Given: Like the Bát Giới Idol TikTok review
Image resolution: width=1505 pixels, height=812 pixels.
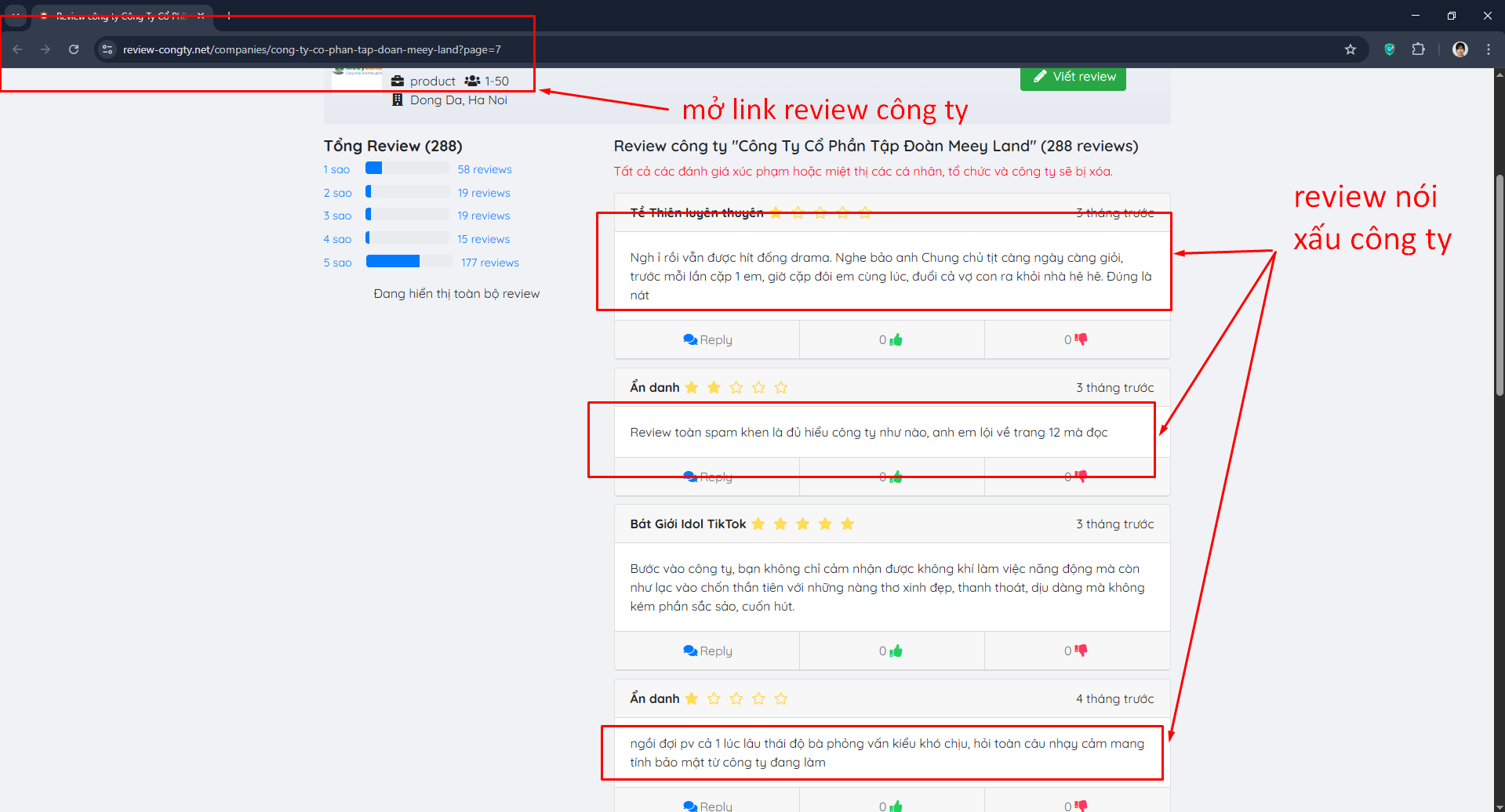Looking at the screenshot, I should [896, 651].
